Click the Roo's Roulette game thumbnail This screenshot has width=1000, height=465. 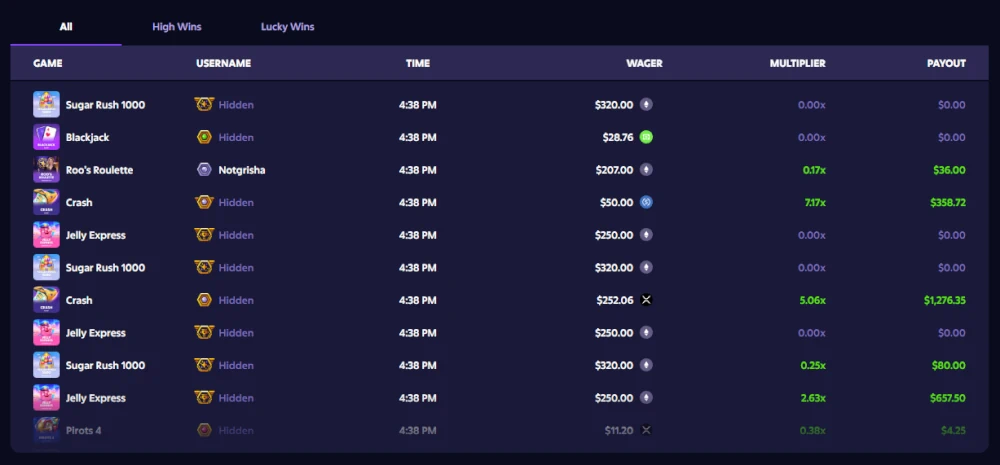(46, 170)
